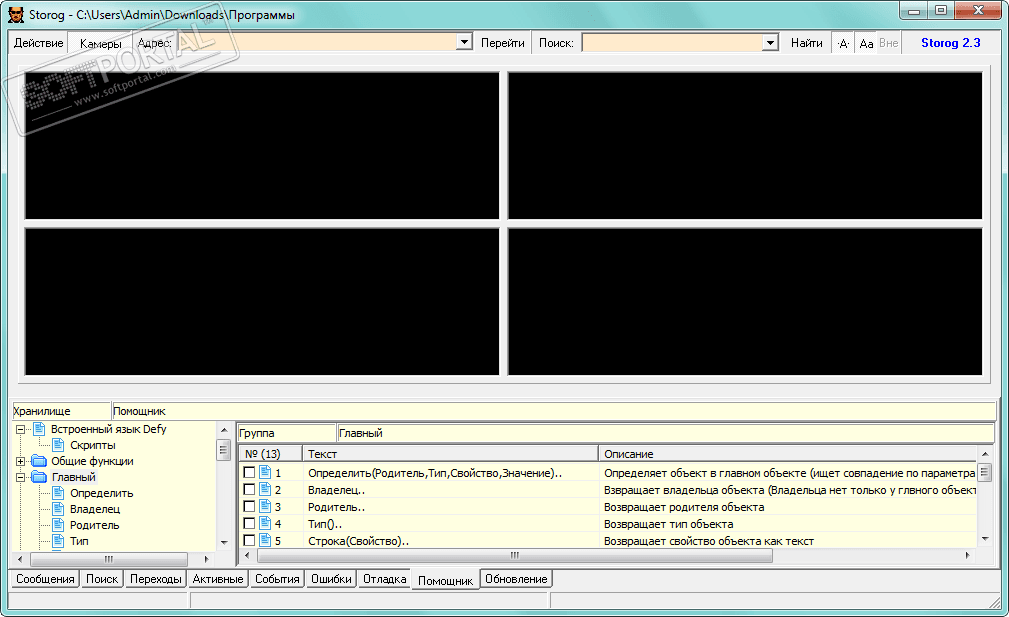Check the checkbox for row 2
The image size is (1009, 617).
[x=249, y=490]
